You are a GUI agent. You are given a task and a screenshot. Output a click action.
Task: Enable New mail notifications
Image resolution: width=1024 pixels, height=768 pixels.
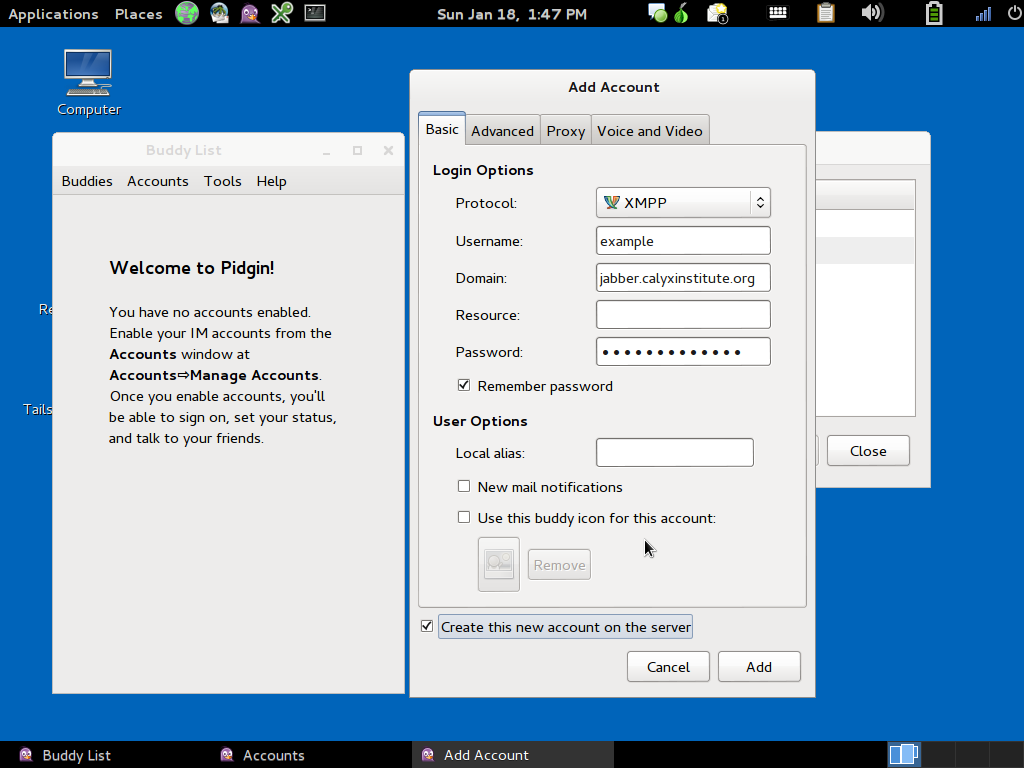(x=464, y=487)
